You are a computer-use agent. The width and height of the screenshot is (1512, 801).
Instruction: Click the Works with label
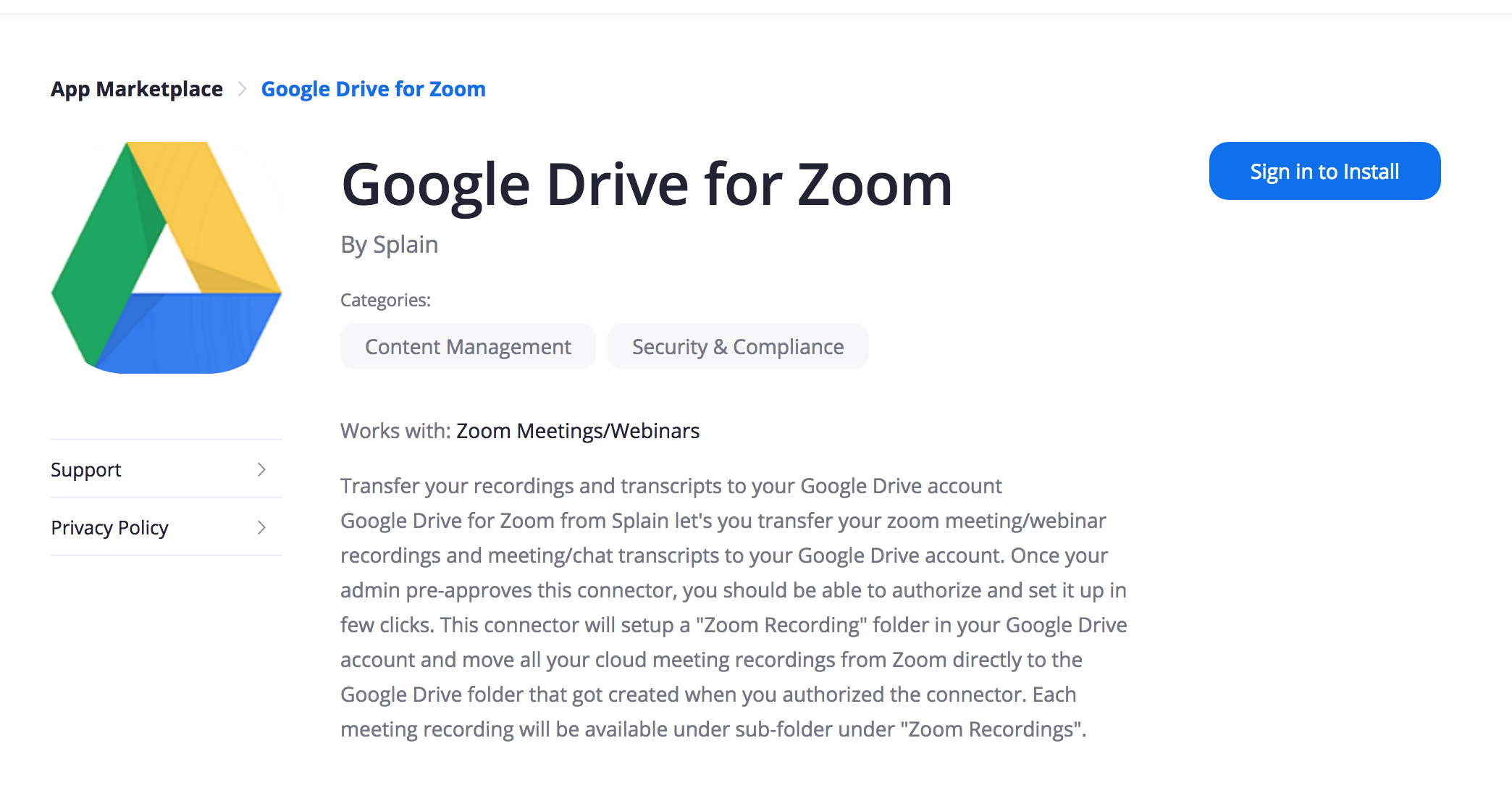pyautogui.click(x=395, y=431)
